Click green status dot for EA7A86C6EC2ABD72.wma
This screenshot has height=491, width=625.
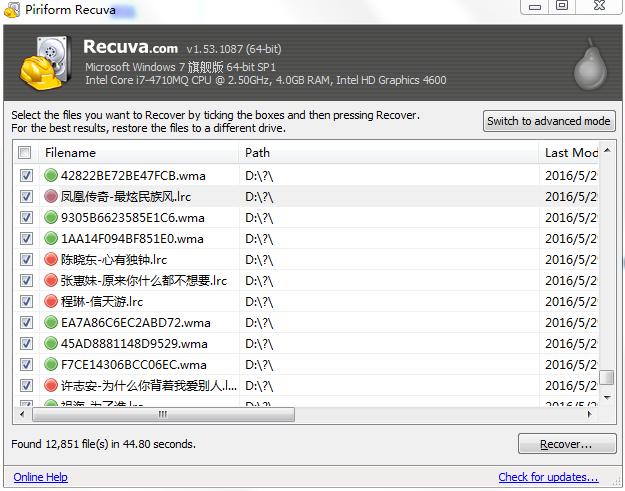[51, 322]
